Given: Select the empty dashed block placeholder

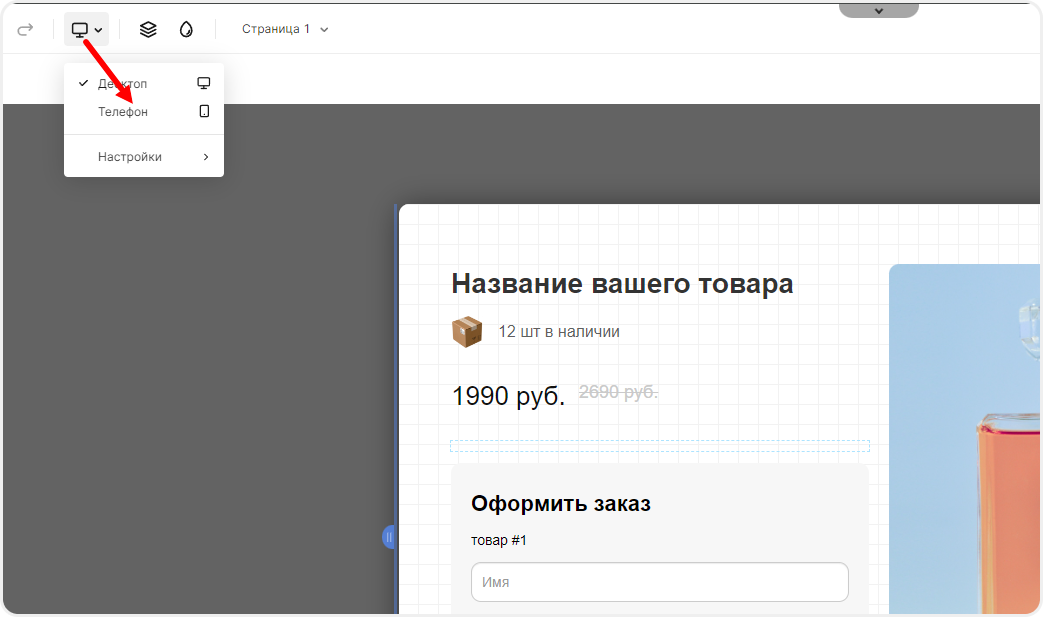Looking at the screenshot, I should [660, 446].
